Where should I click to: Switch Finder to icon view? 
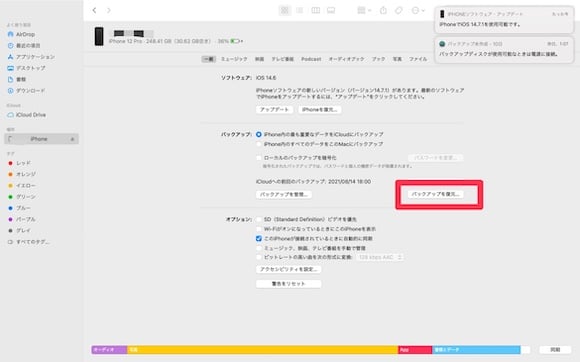pos(284,10)
